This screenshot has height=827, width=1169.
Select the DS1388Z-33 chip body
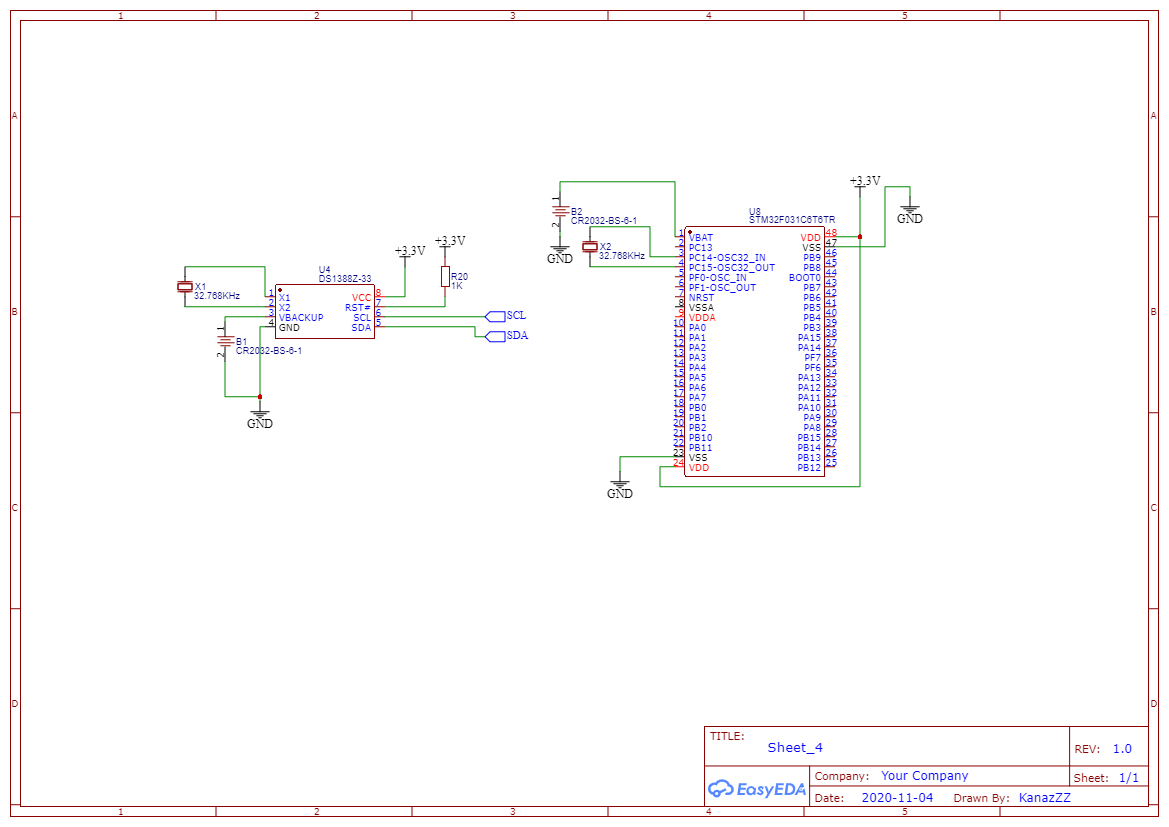click(x=325, y=312)
